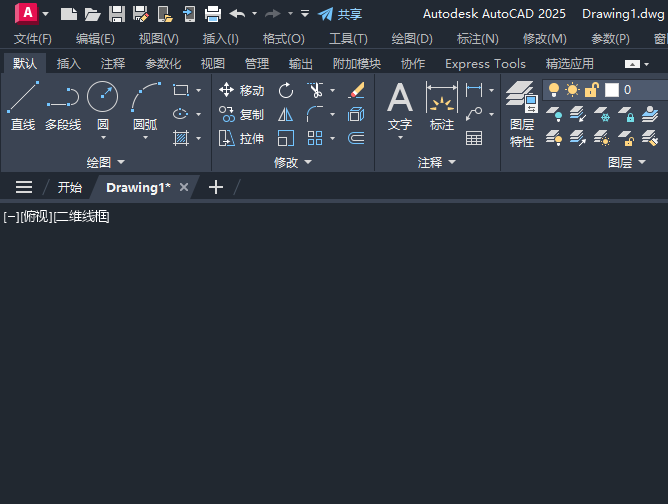Click layer 0 white color swatch
Image resolution: width=668 pixels, height=504 pixels.
pos(612,90)
